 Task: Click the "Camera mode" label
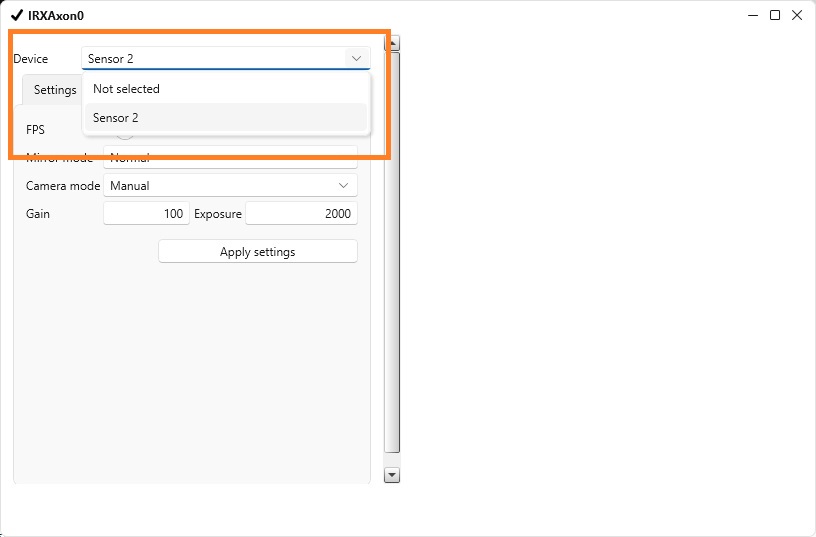coord(63,186)
